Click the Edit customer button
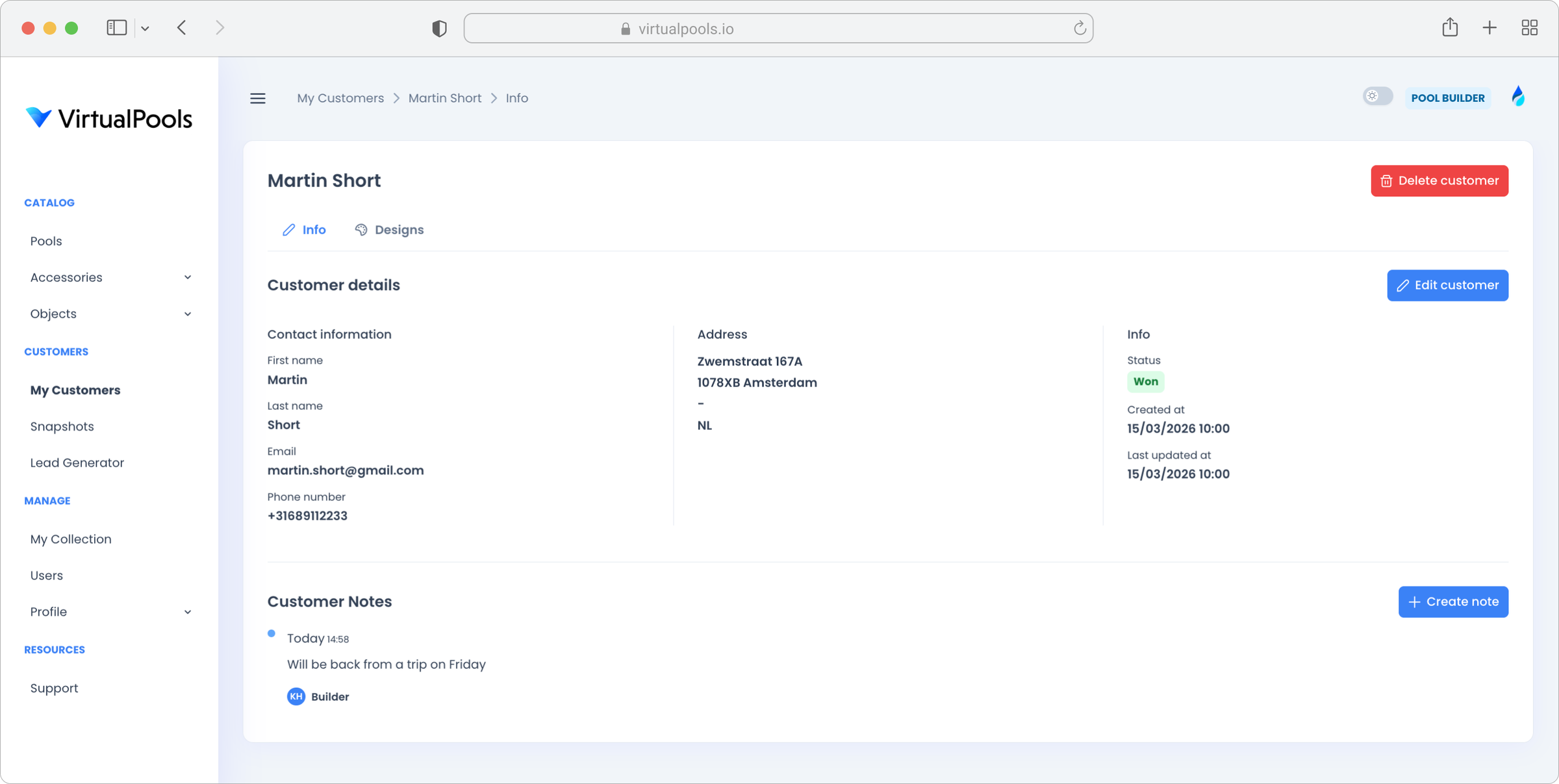This screenshot has height=784, width=1559. (1447, 285)
